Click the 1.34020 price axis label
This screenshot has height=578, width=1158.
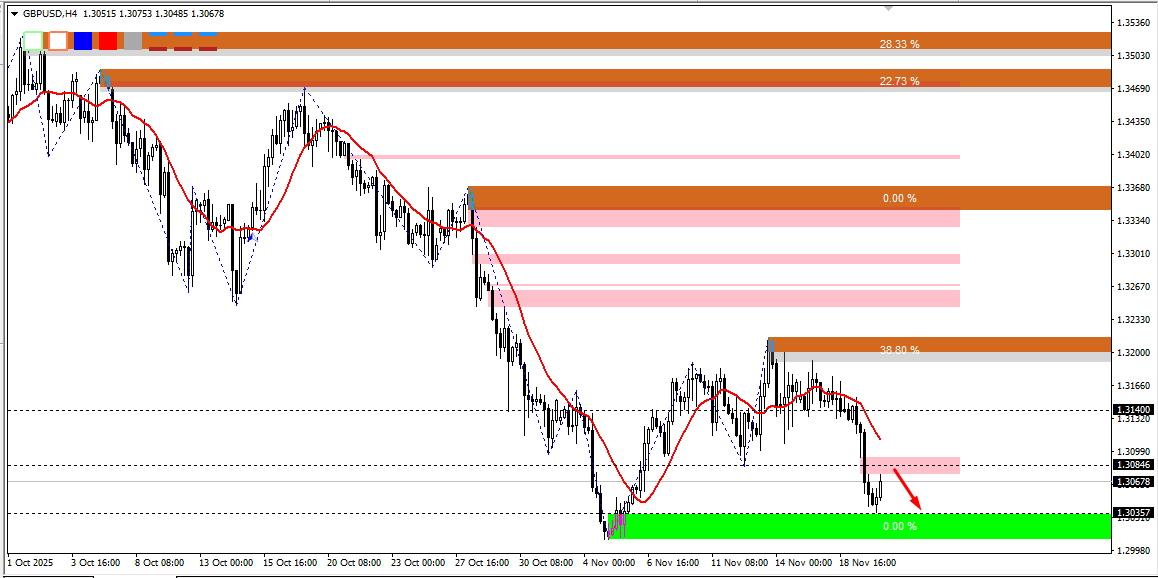[1134, 154]
